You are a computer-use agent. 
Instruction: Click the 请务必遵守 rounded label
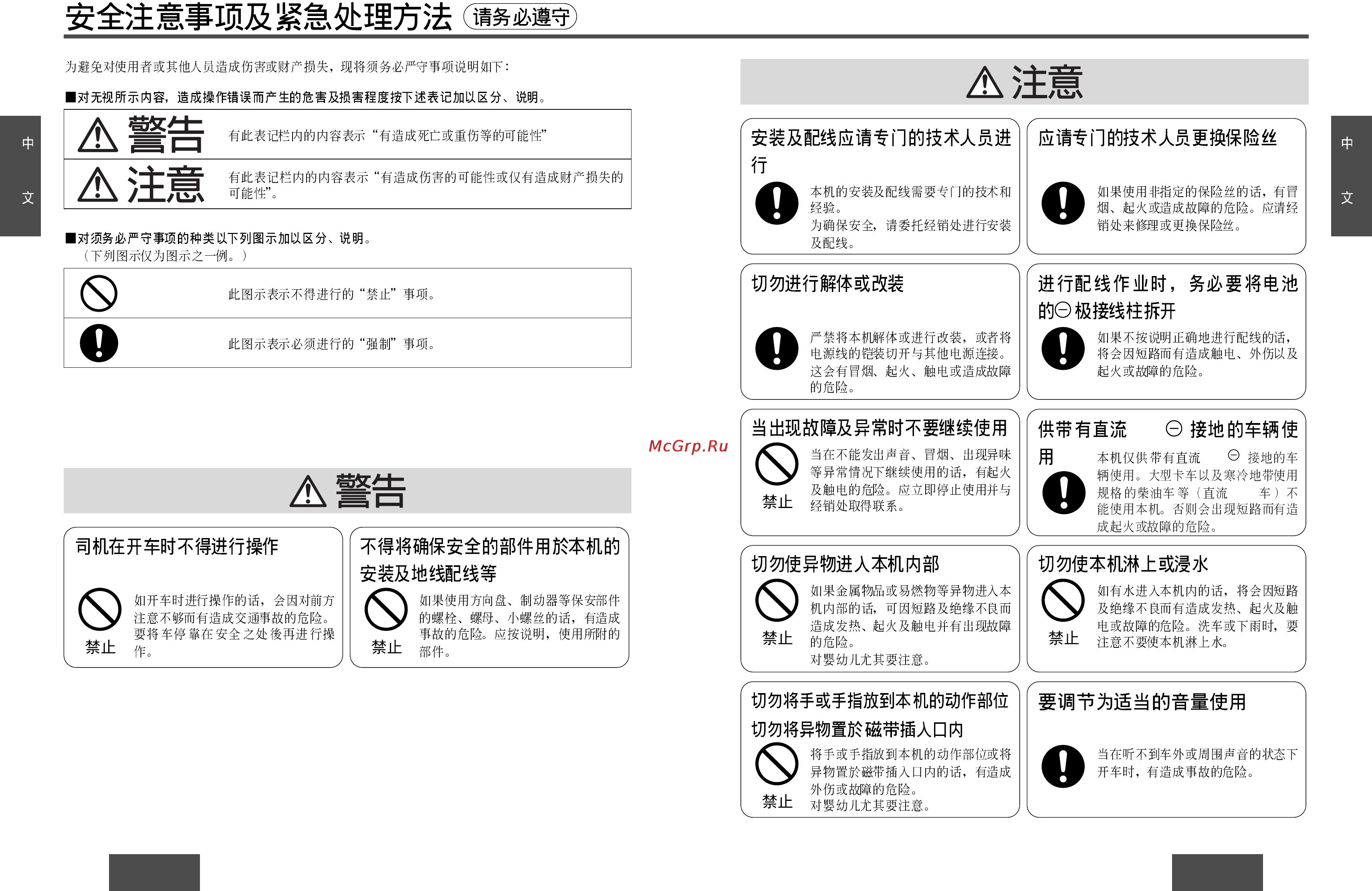[x=520, y=17]
